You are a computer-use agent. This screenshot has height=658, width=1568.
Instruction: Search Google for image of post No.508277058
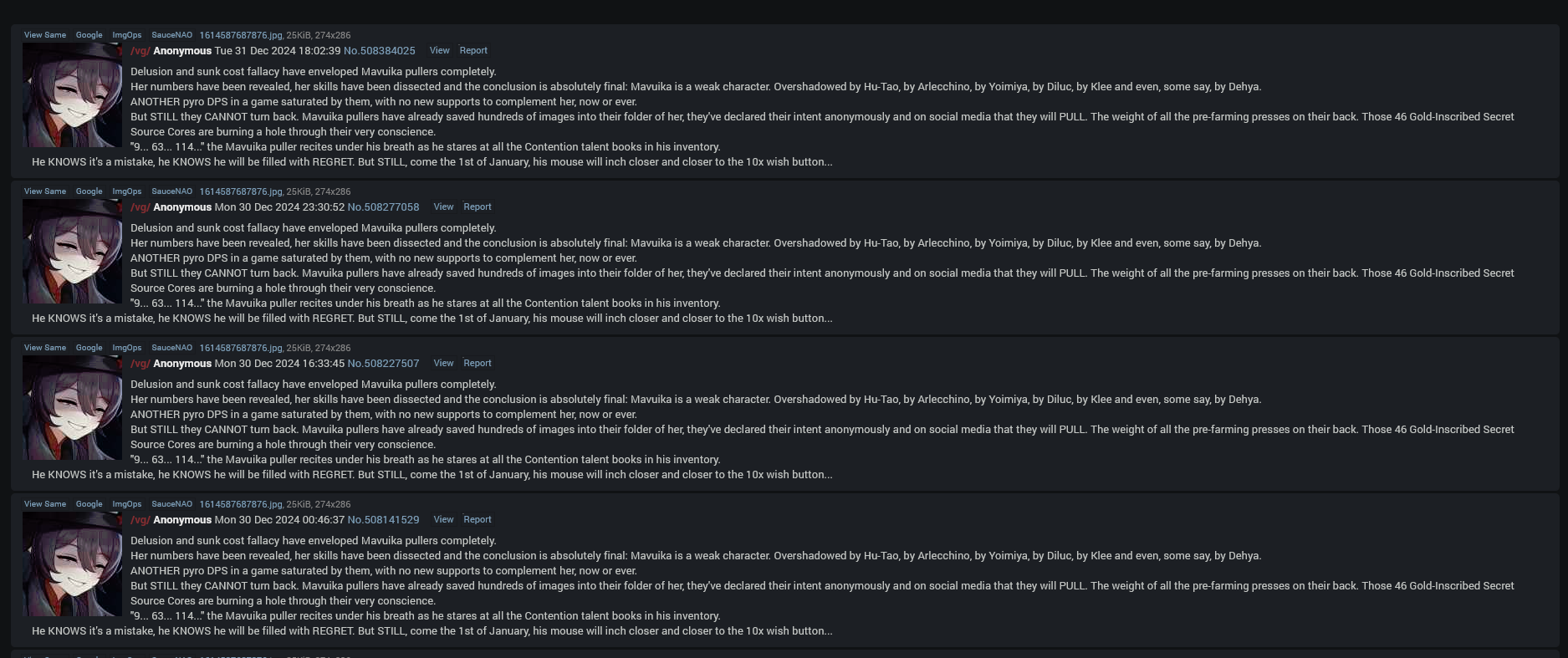click(89, 191)
